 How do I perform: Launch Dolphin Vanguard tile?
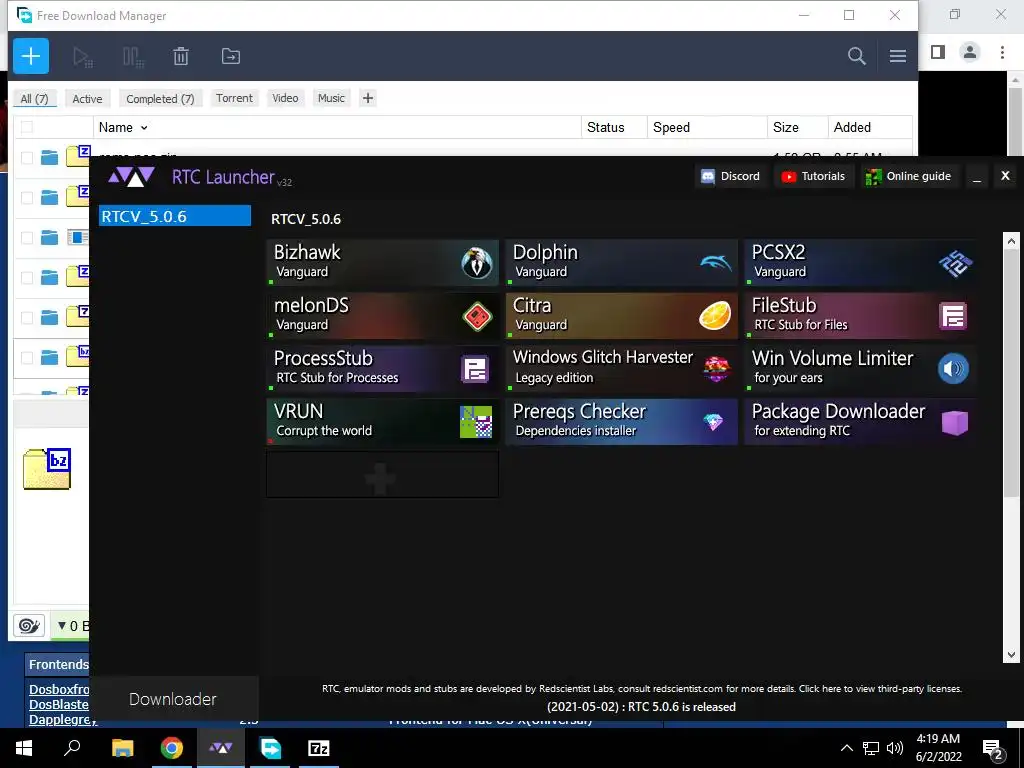(x=621, y=263)
